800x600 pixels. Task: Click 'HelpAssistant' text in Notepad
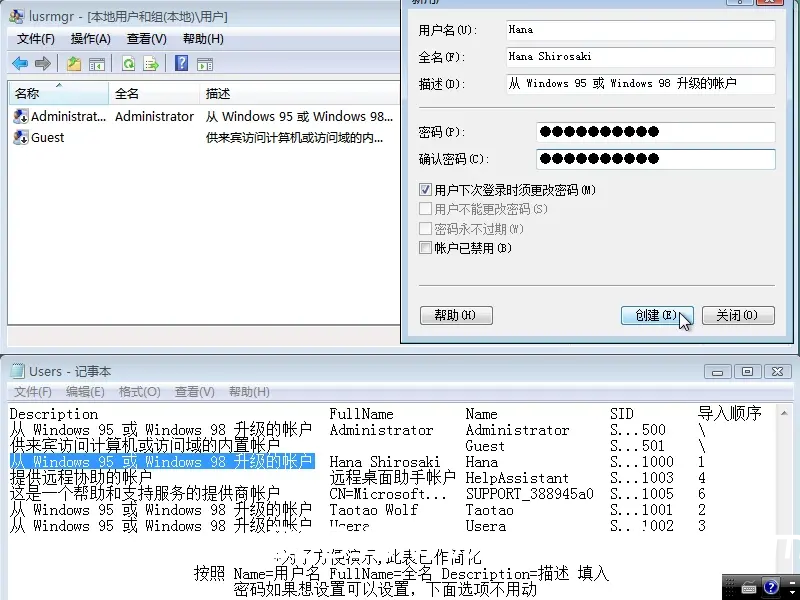tap(517, 478)
